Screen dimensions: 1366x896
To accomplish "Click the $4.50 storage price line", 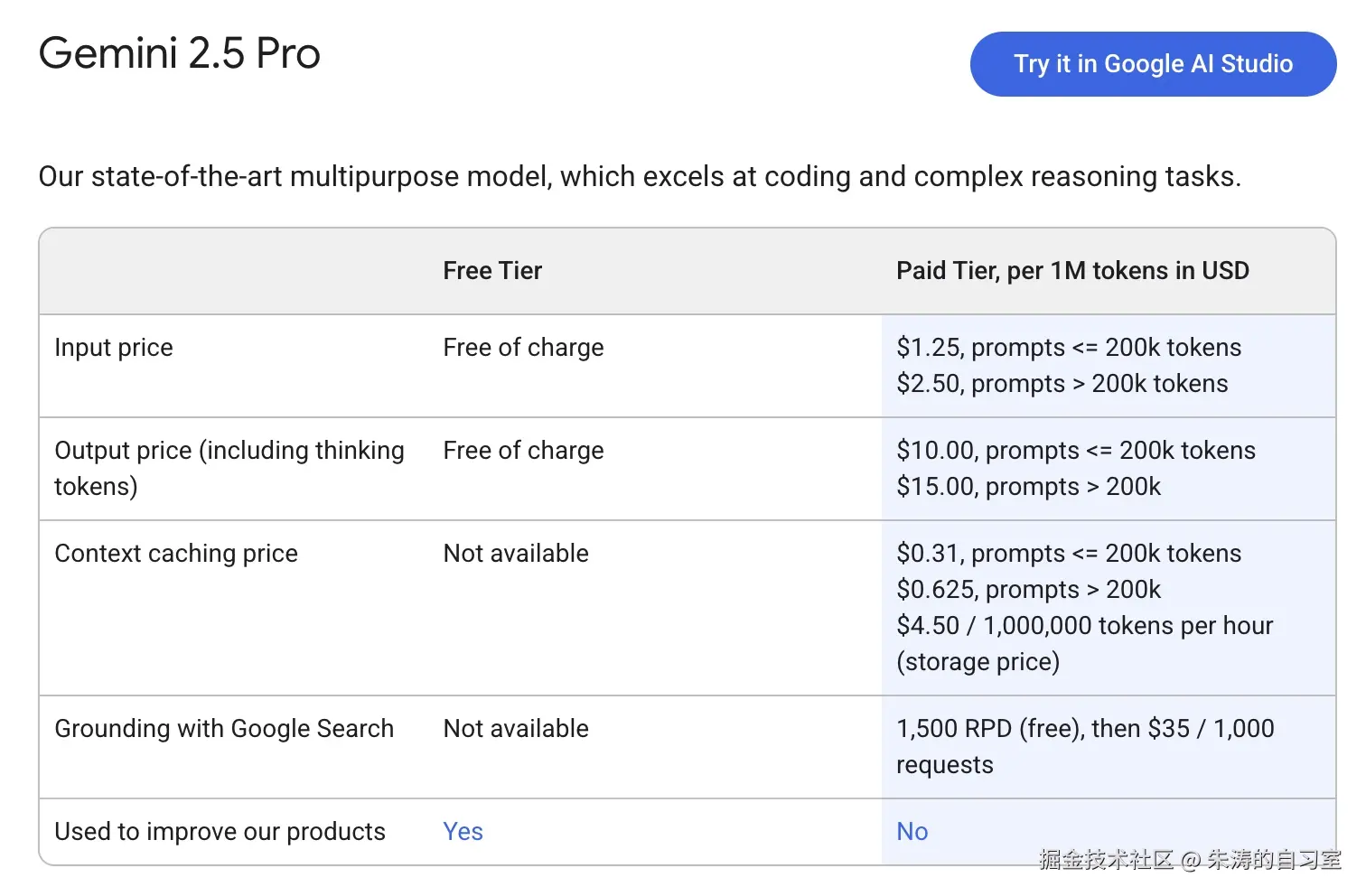I will [x=1084, y=626].
